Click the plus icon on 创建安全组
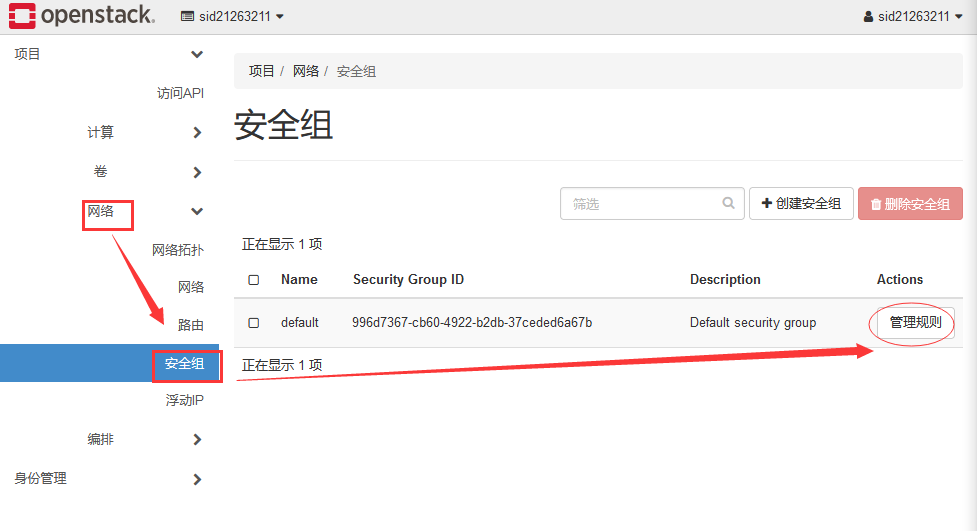This screenshot has height=531, width=977. tap(767, 203)
